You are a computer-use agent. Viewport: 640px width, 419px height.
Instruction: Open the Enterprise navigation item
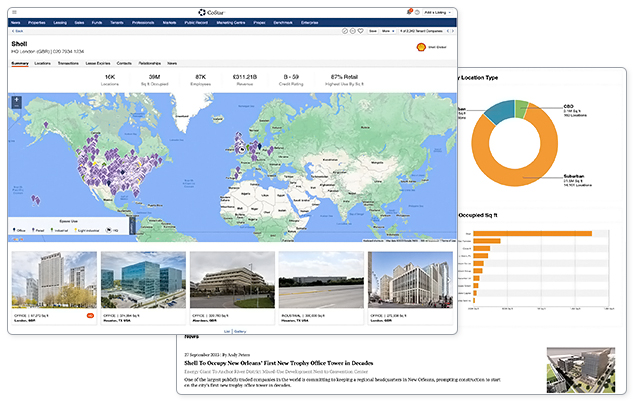pos(309,23)
